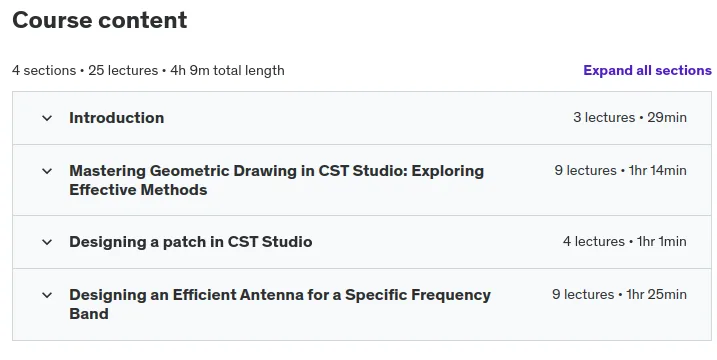The height and width of the screenshot is (360, 717).
Task: Click the 9 lectures • 1hr 25min label
Action: point(619,295)
